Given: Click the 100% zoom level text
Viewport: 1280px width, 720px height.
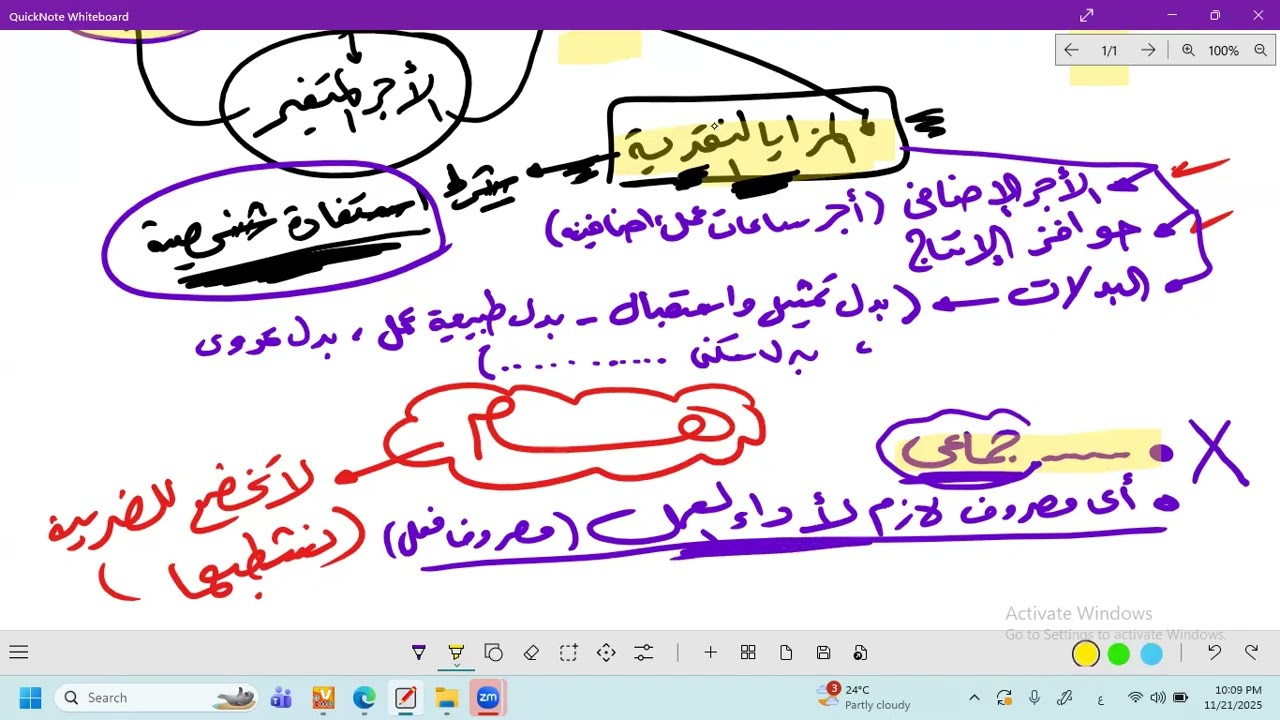Looking at the screenshot, I should point(1223,50).
